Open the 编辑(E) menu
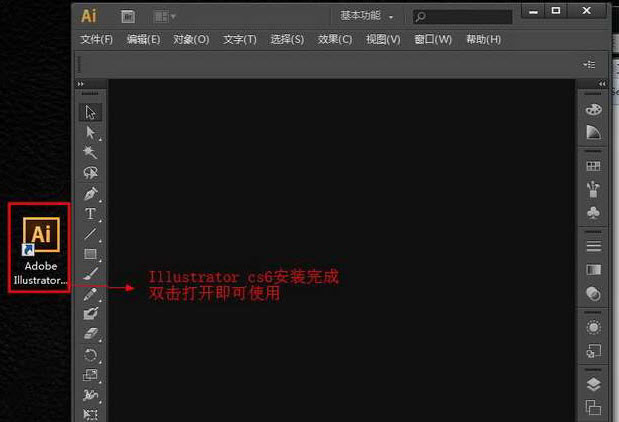619x422 pixels. pos(143,39)
